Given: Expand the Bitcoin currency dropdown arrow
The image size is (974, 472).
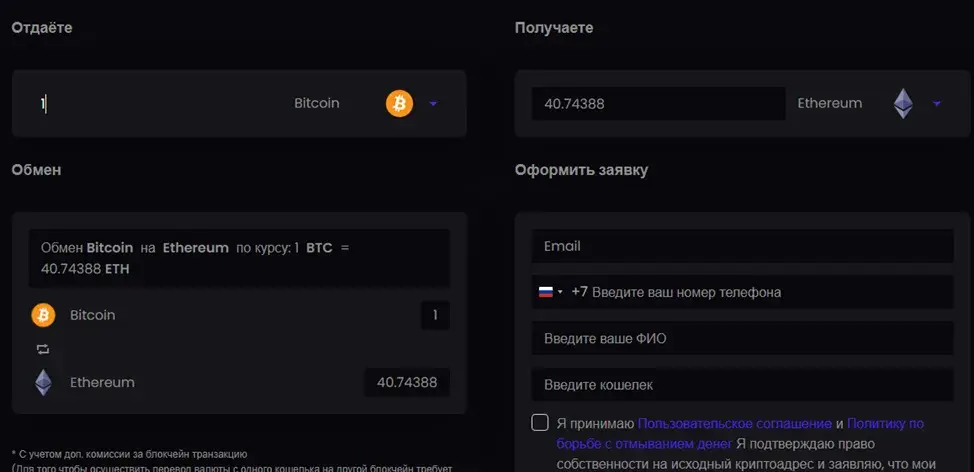Looking at the screenshot, I should [x=434, y=104].
